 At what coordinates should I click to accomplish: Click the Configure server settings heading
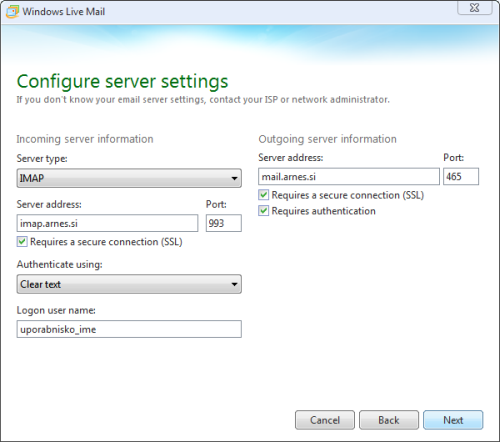pos(122,81)
